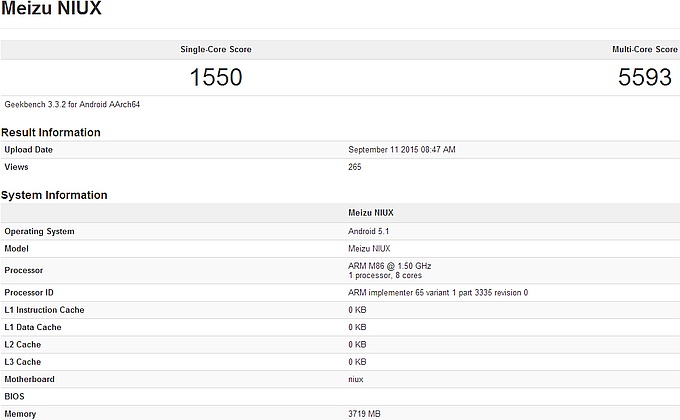Click the single-core score 1550
This screenshot has width=680, height=420.
click(x=216, y=77)
